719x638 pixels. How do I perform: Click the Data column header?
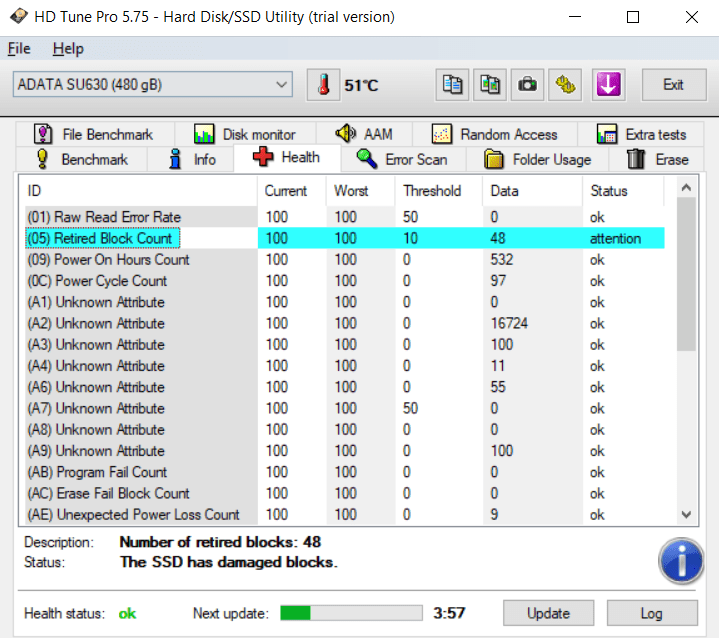pyautogui.click(x=532, y=191)
